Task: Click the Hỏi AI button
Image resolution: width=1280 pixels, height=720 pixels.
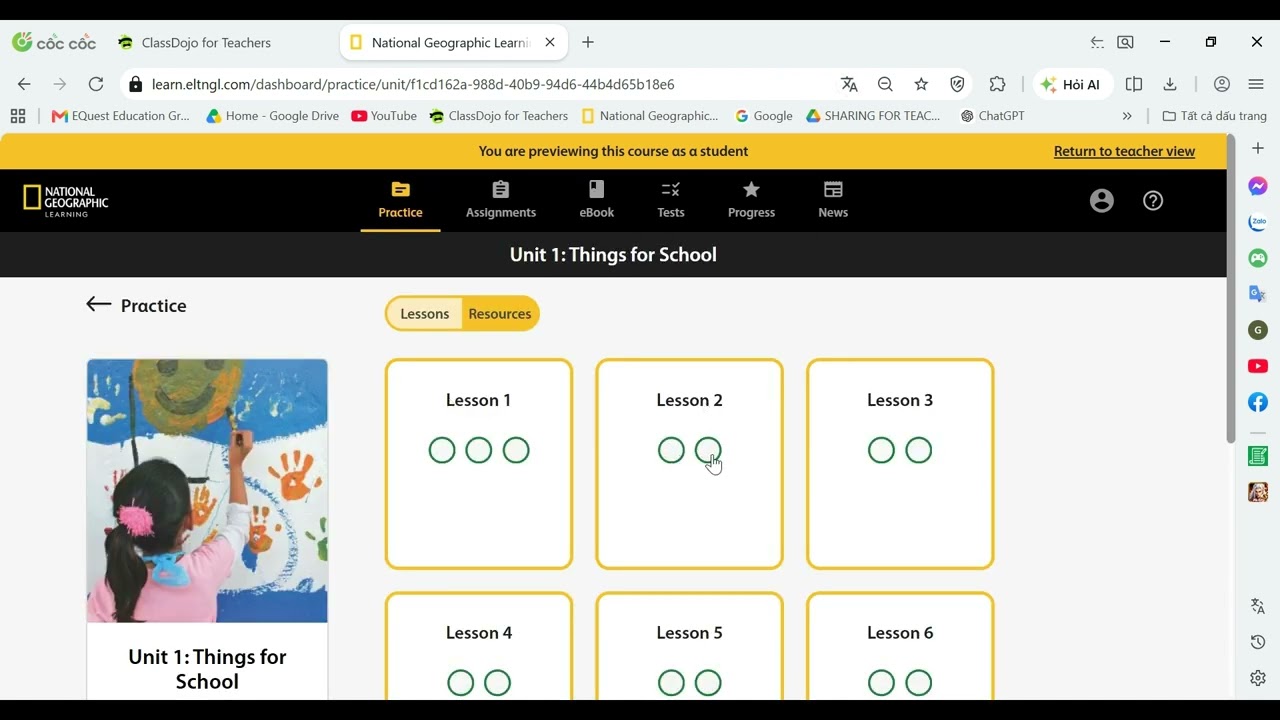Action: point(1070,84)
